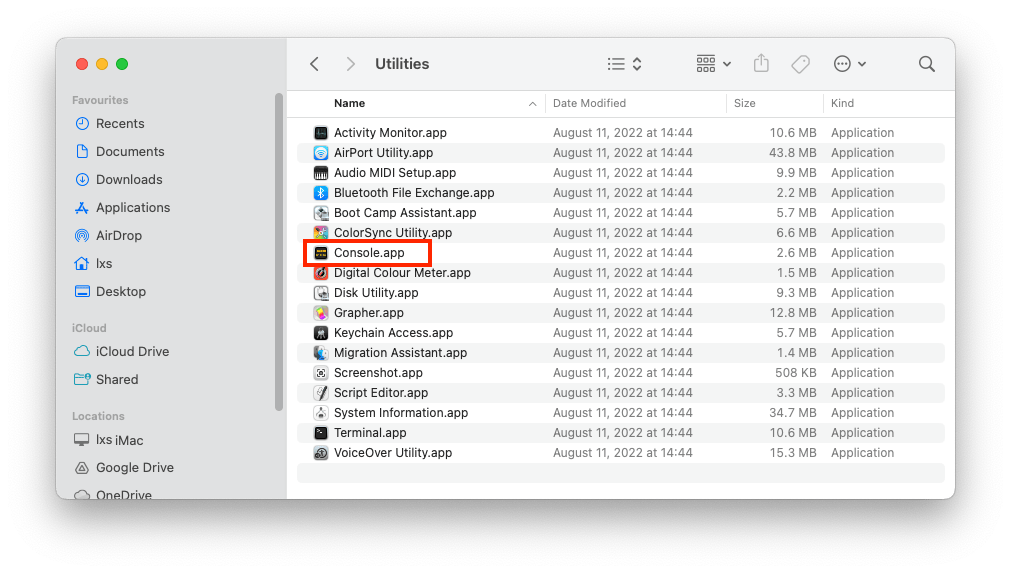The image size is (1011, 573).
Task: Click the Keychain Access app icon
Action: pos(320,333)
